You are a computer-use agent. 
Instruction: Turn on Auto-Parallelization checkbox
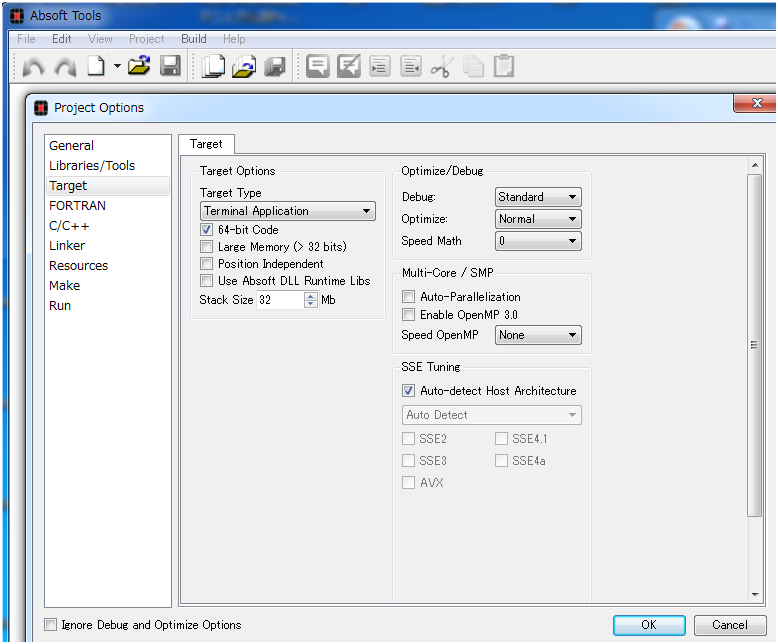[x=408, y=297]
